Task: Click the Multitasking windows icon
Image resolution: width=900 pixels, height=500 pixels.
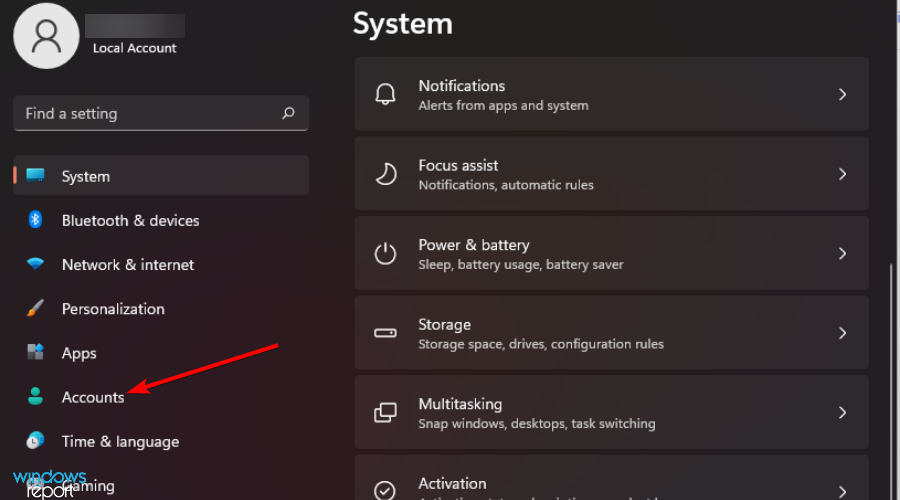Action: pyautogui.click(x=385, y=412)
